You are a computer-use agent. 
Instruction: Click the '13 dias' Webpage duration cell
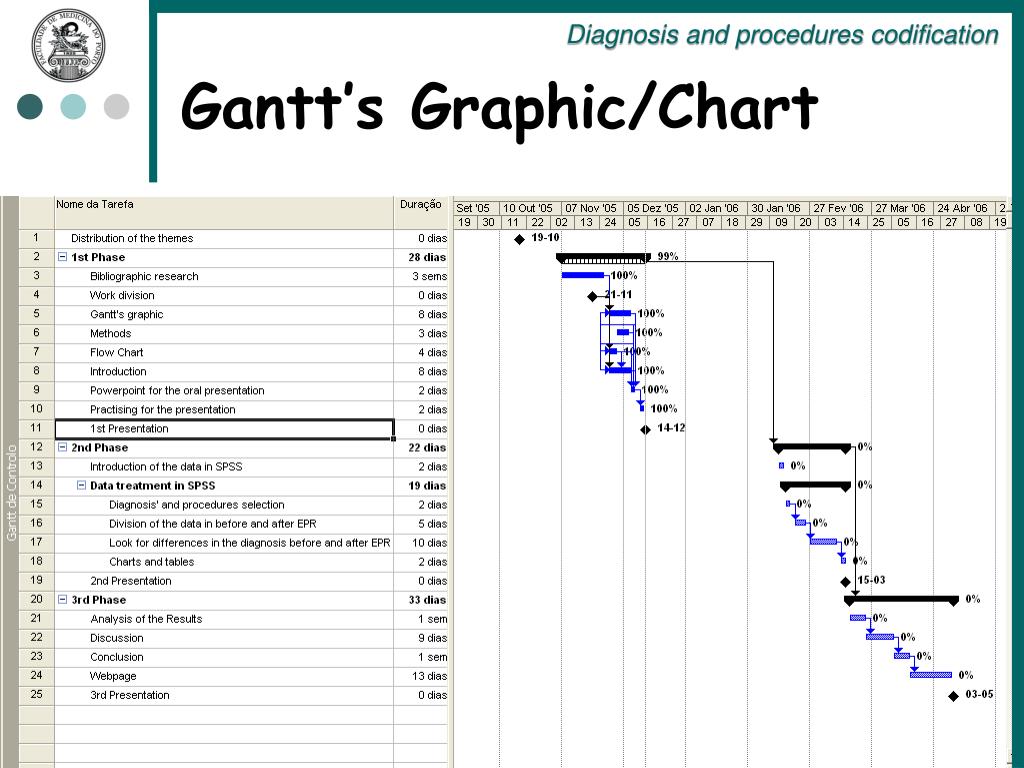click(x=421, y=676)
